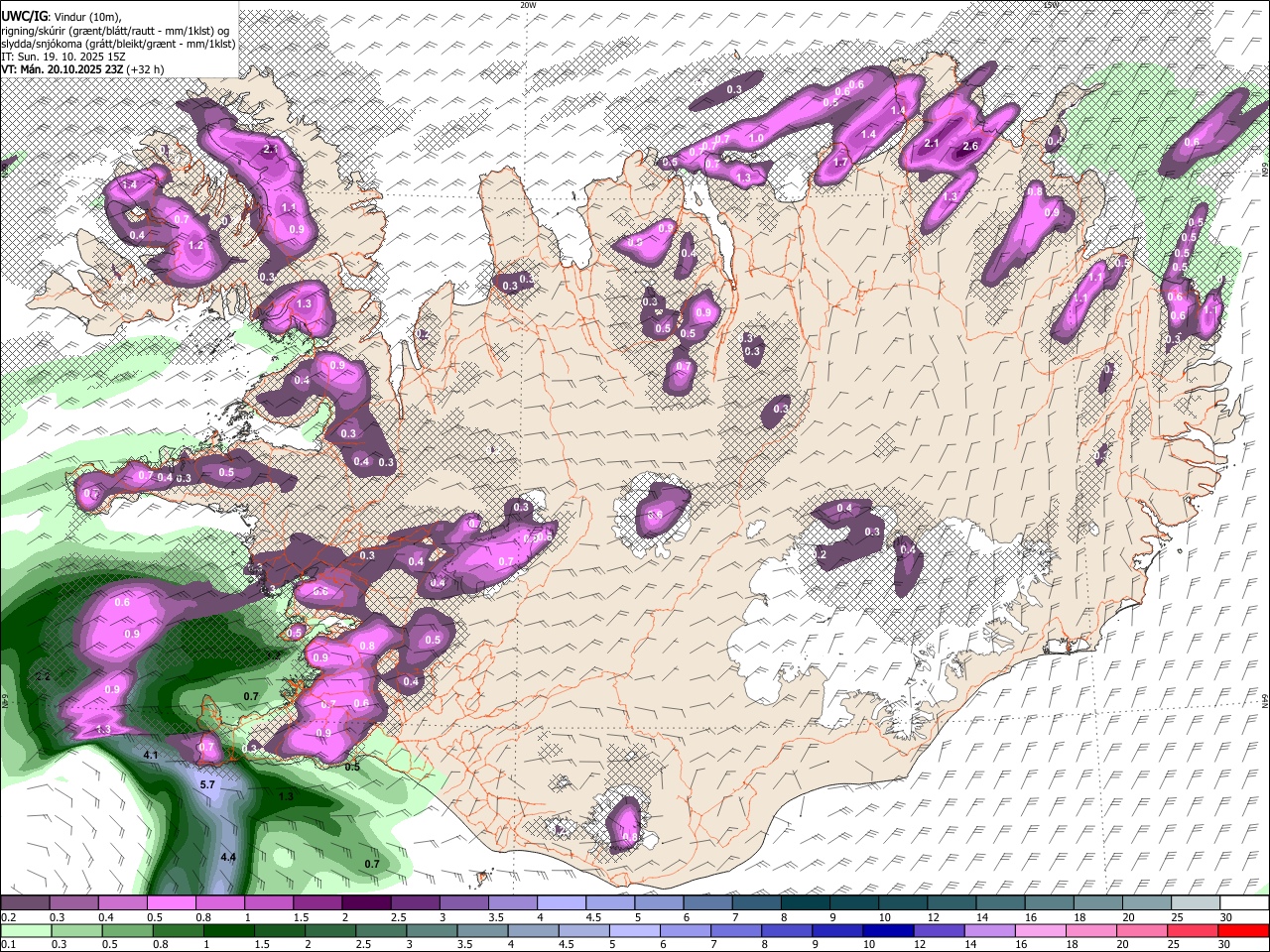The height and width of the screenshot is (952, 1270).
Task: Click the '30' label in the upper legend row
Action: (1226, 918)
